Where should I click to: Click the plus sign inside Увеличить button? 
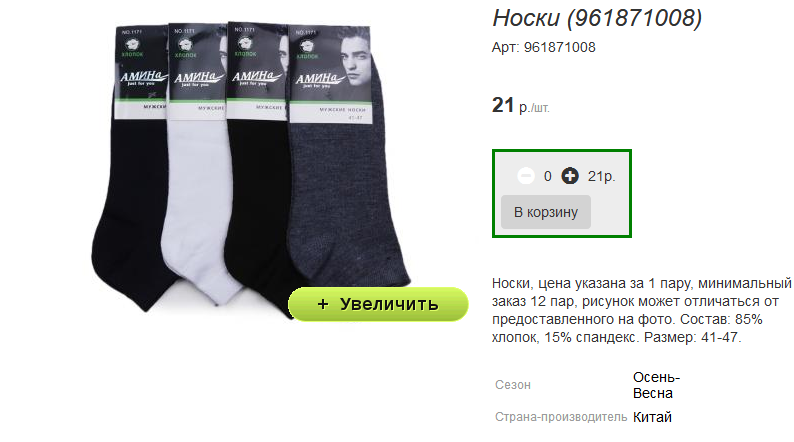[323, 304]
